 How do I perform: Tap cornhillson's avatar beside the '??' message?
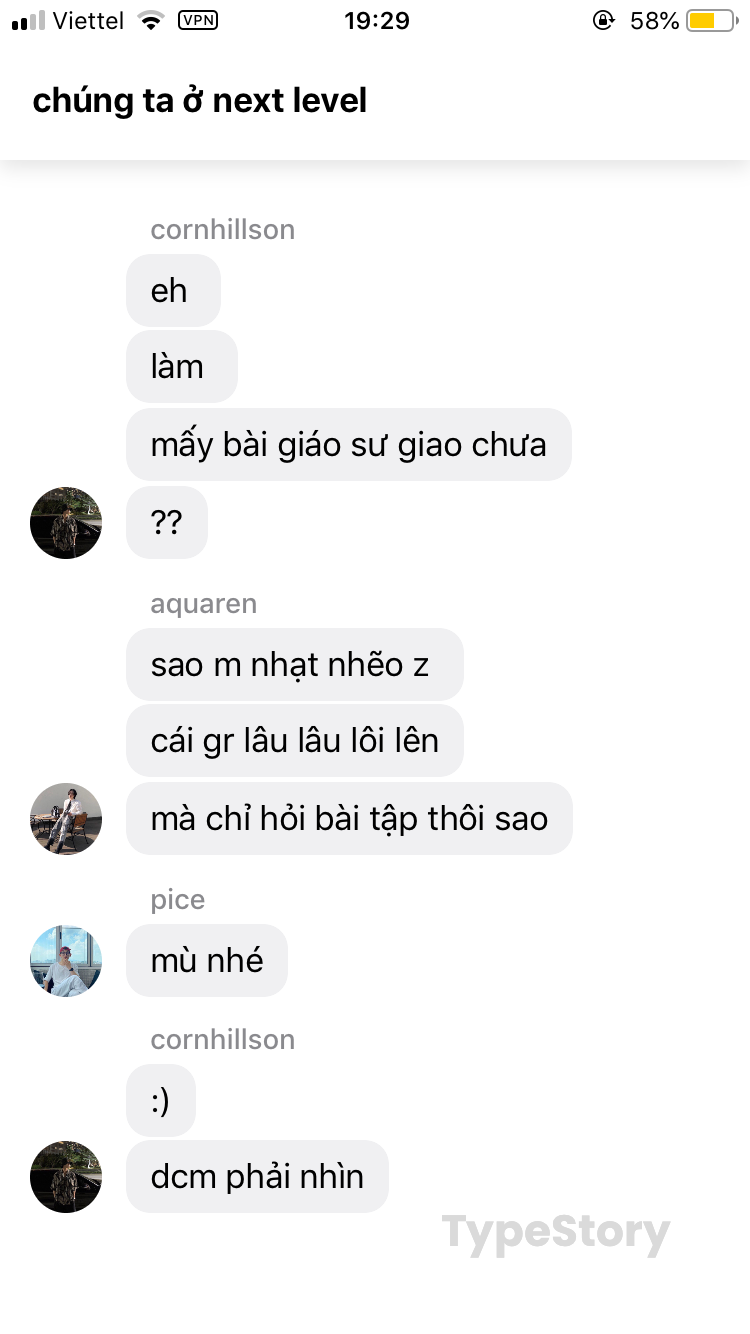pos(66,523)
